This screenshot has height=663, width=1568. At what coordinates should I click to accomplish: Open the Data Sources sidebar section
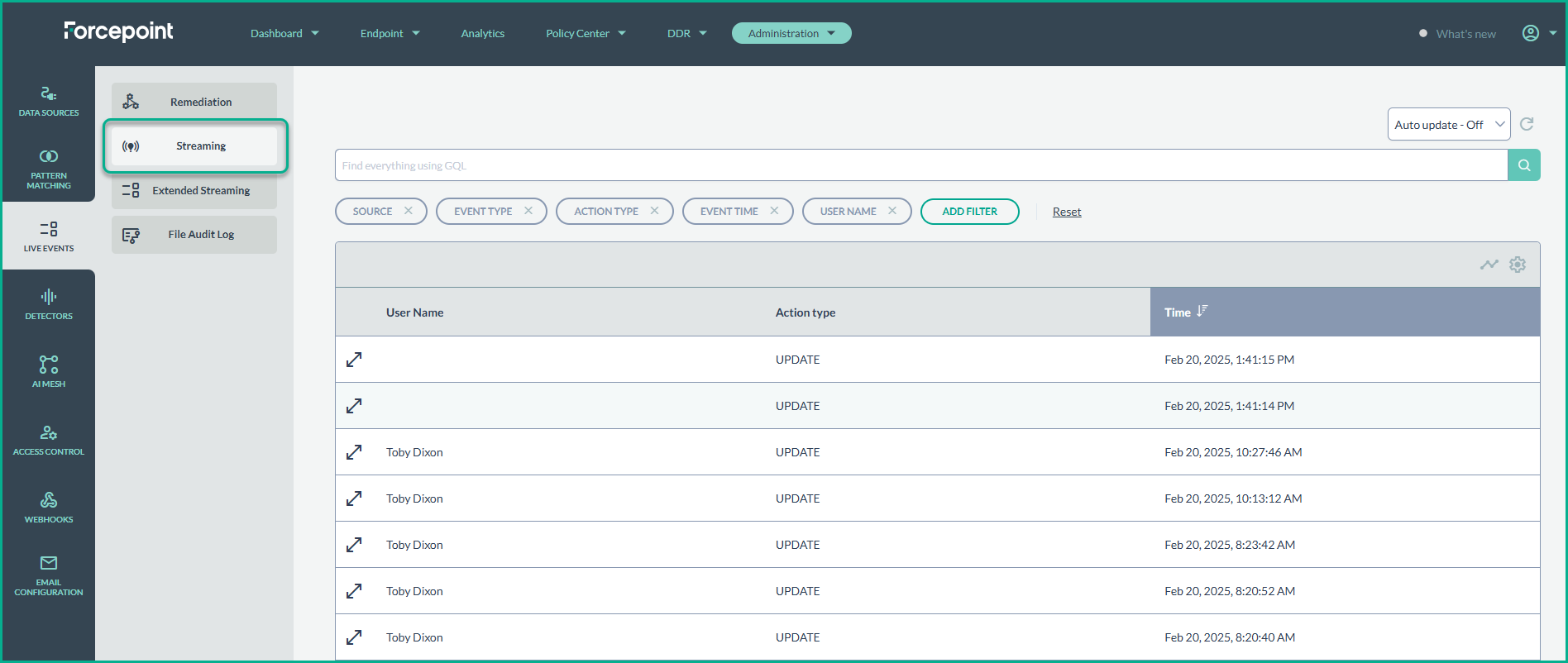(x=49, y=101)
